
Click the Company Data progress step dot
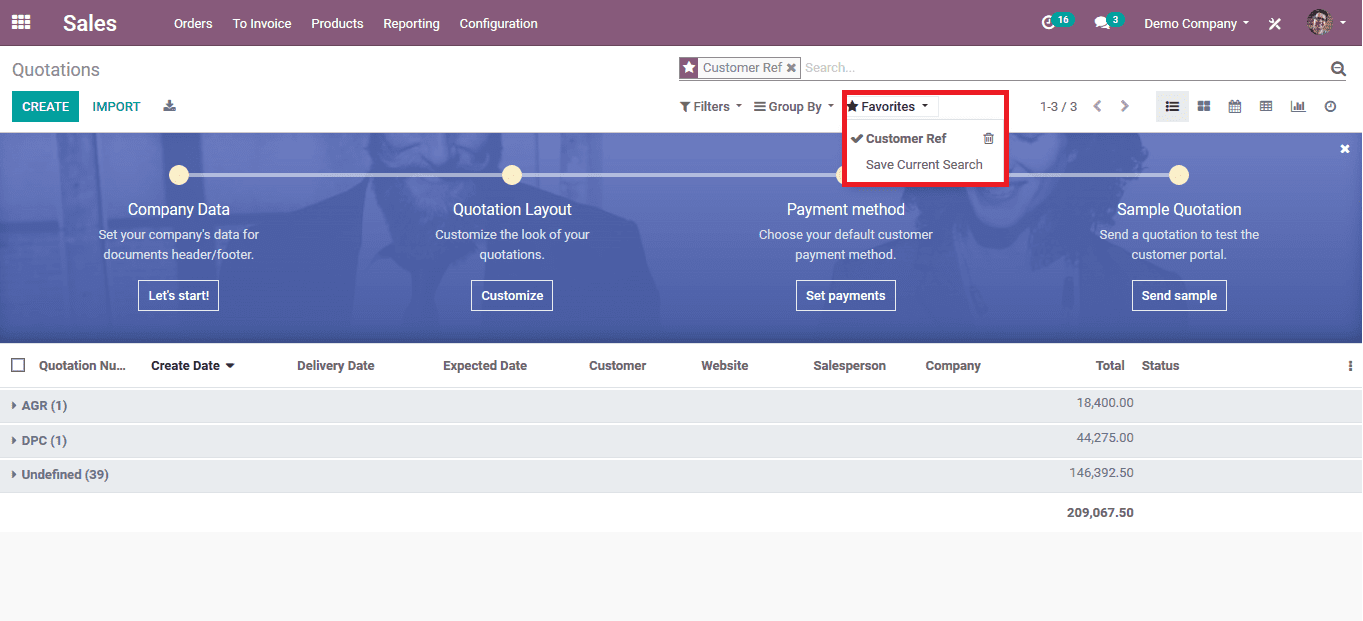179,175
